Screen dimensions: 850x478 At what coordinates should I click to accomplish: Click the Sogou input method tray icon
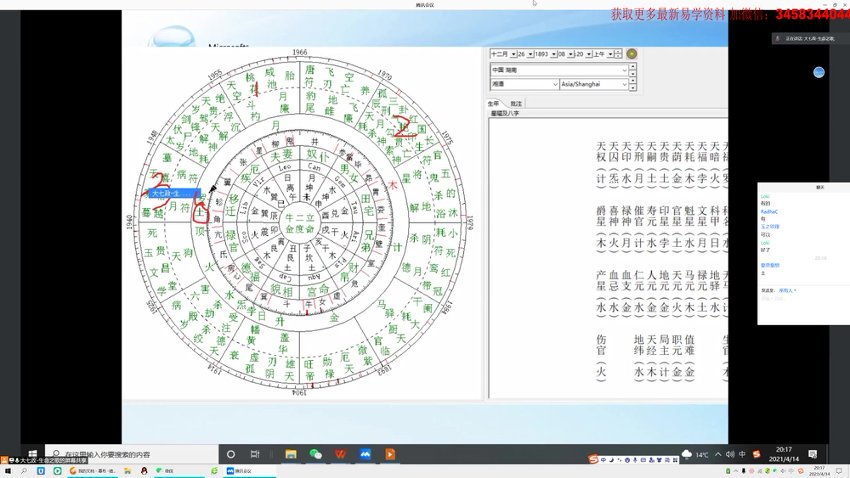click(x=756, y=454)
